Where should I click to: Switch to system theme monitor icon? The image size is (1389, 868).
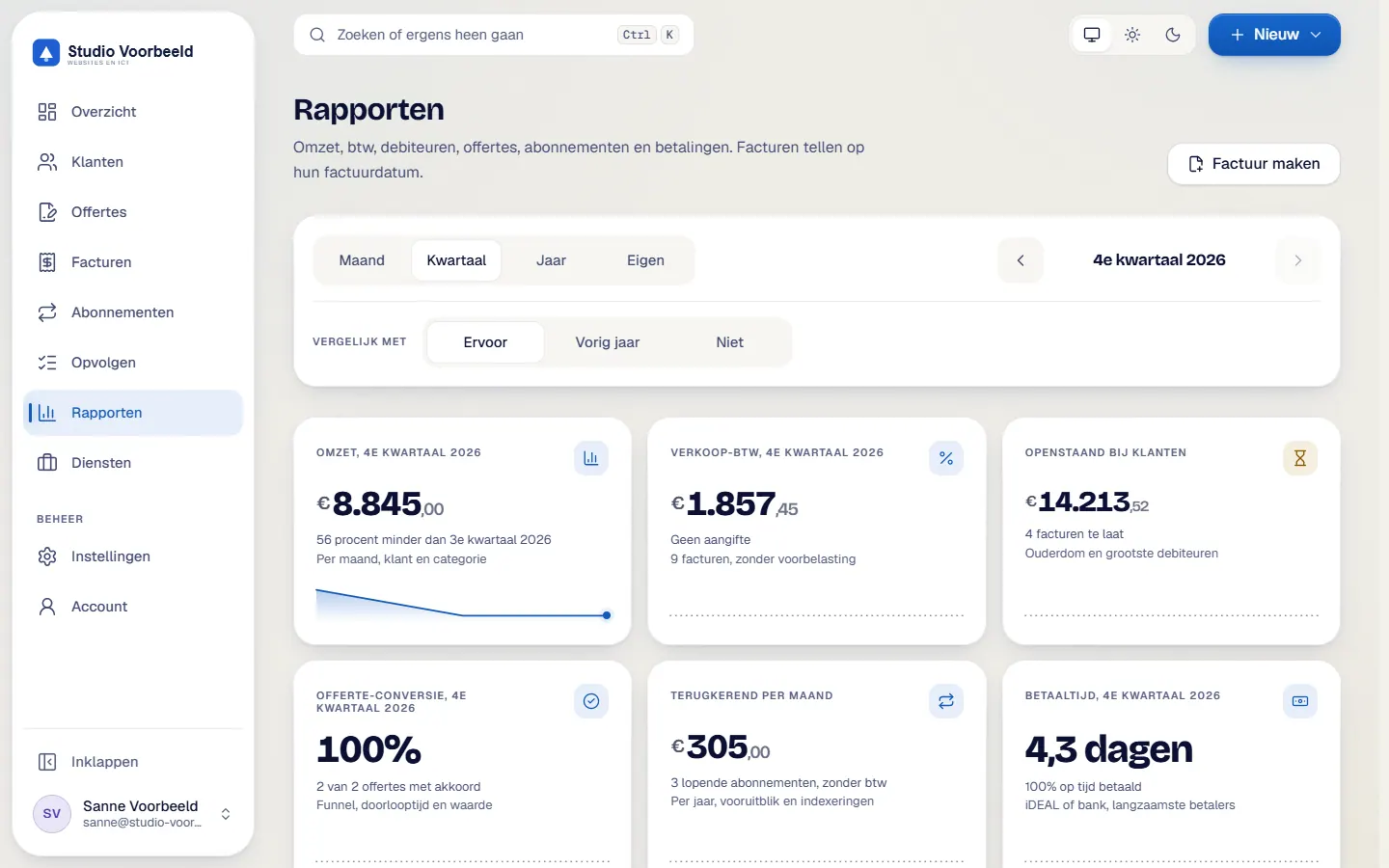[1092, 35]
